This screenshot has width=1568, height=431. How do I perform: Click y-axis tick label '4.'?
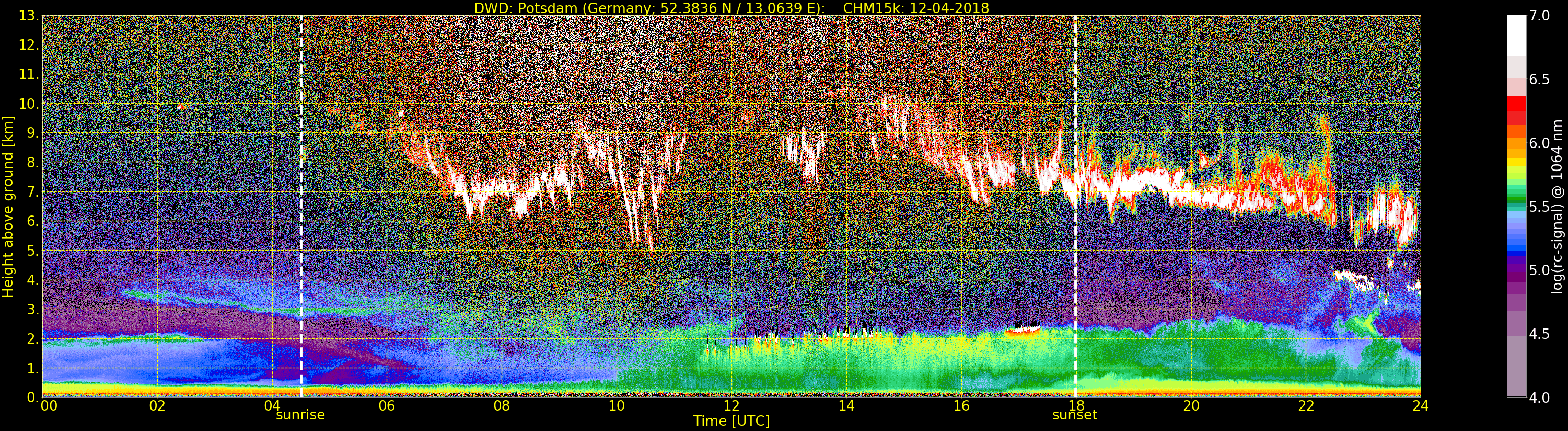tap(32, 280)
